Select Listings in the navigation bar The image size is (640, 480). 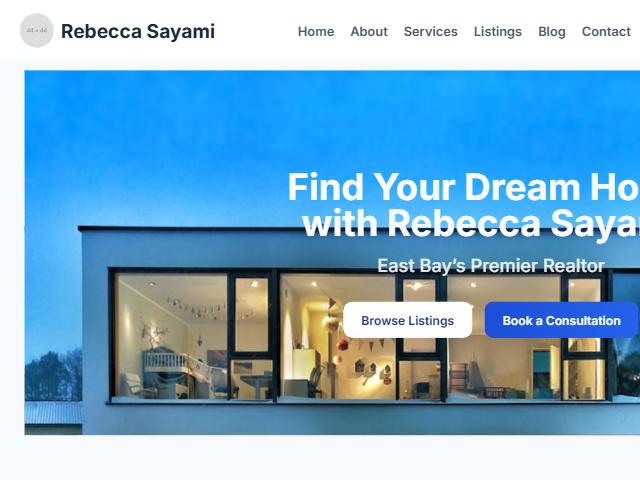(498, 31)
